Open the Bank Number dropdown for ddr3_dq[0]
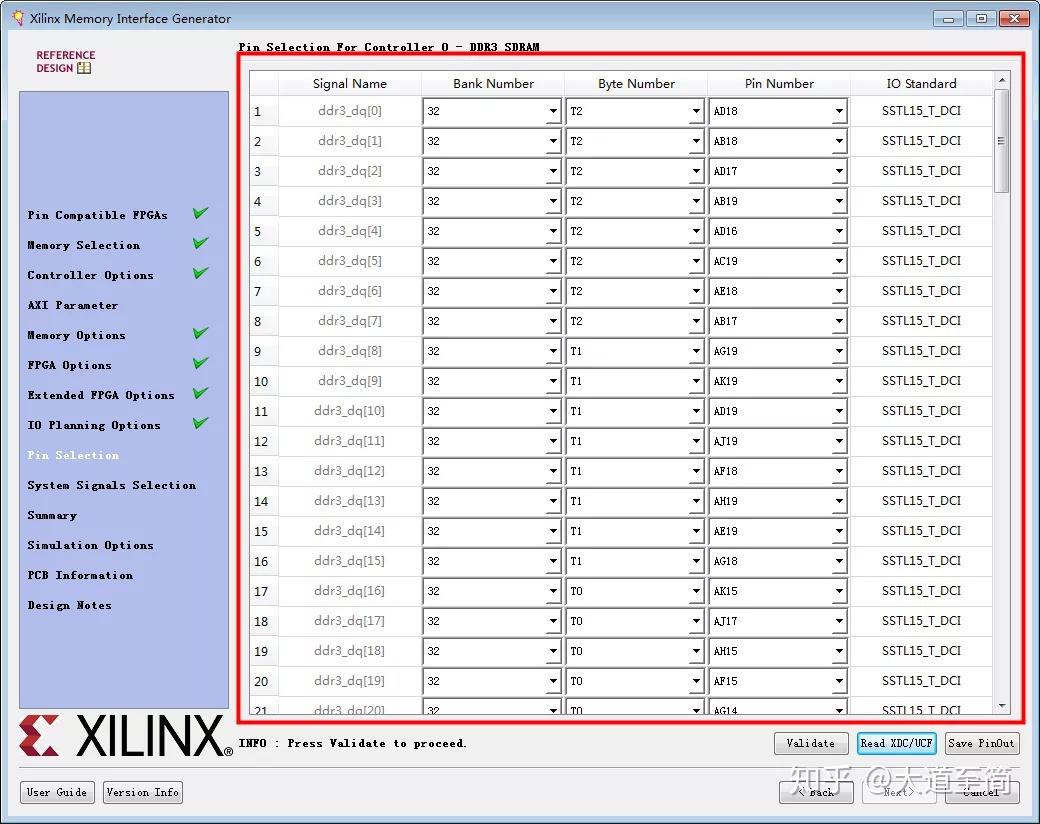This screenshot has height=824, width=1040. 554,111
